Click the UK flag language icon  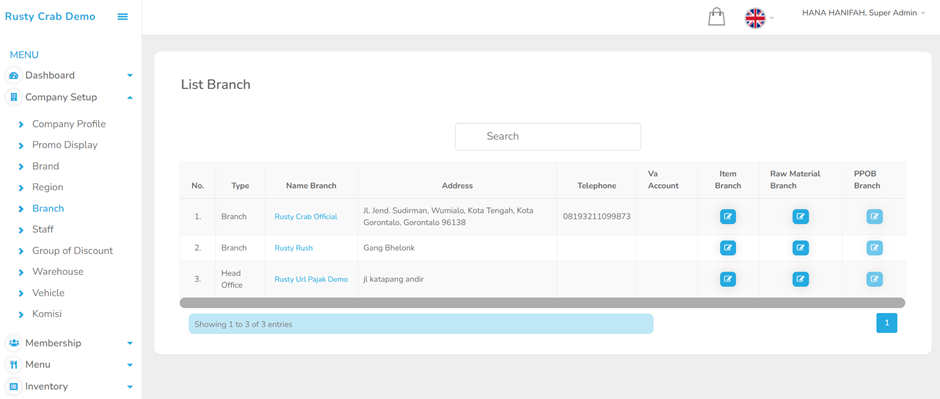[x=755, y=19]
